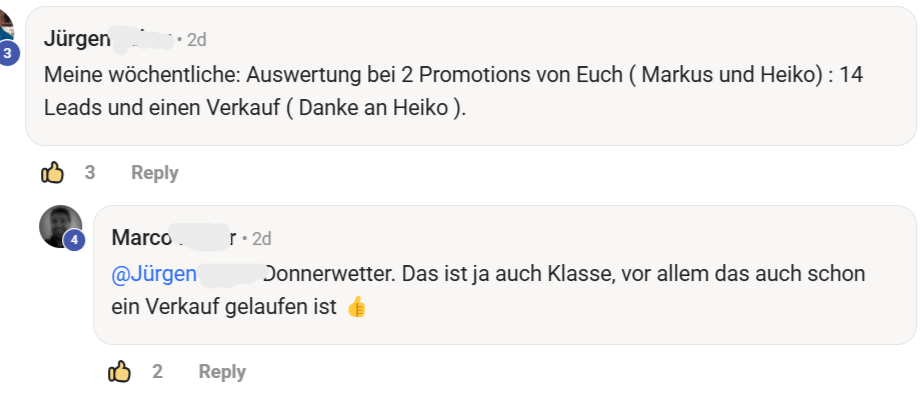Click the thumbs-up emoji in Marco's reply
Viewport: 922px width, 396px height.
[356, 307]
